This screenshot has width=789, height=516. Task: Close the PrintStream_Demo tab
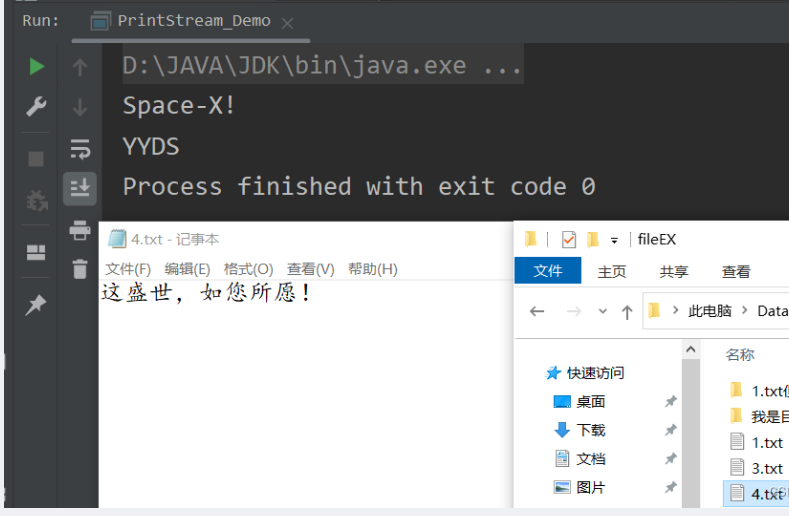tap(288, 22)
